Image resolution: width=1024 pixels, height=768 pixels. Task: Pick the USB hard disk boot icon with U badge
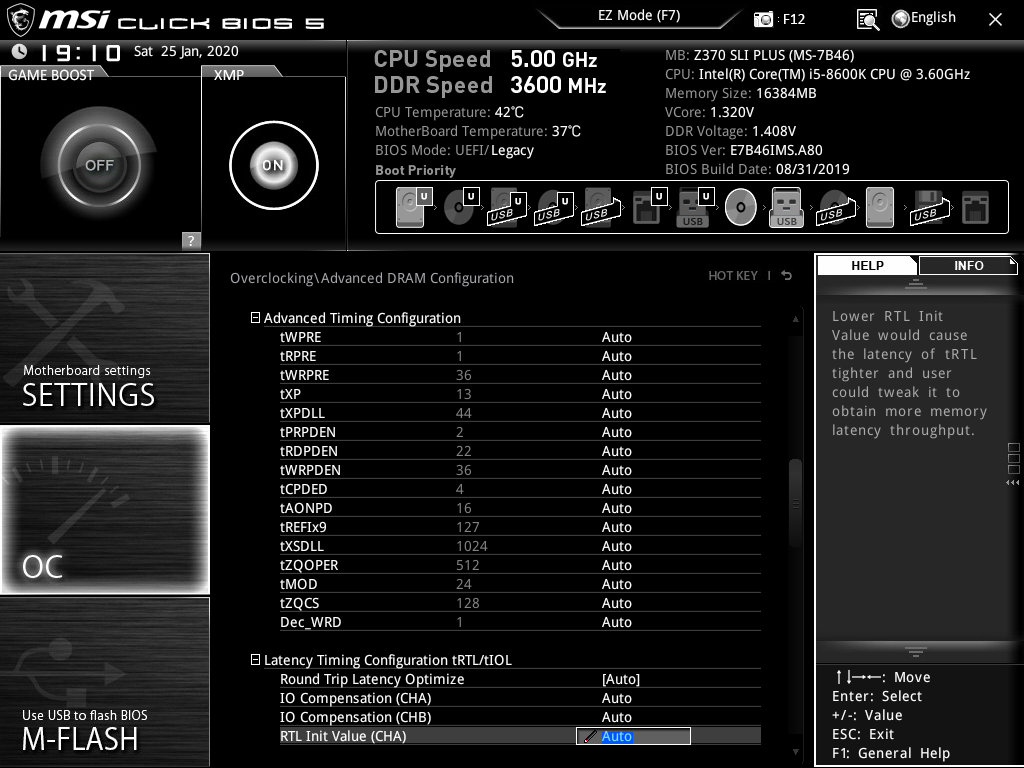coord(507,208)
